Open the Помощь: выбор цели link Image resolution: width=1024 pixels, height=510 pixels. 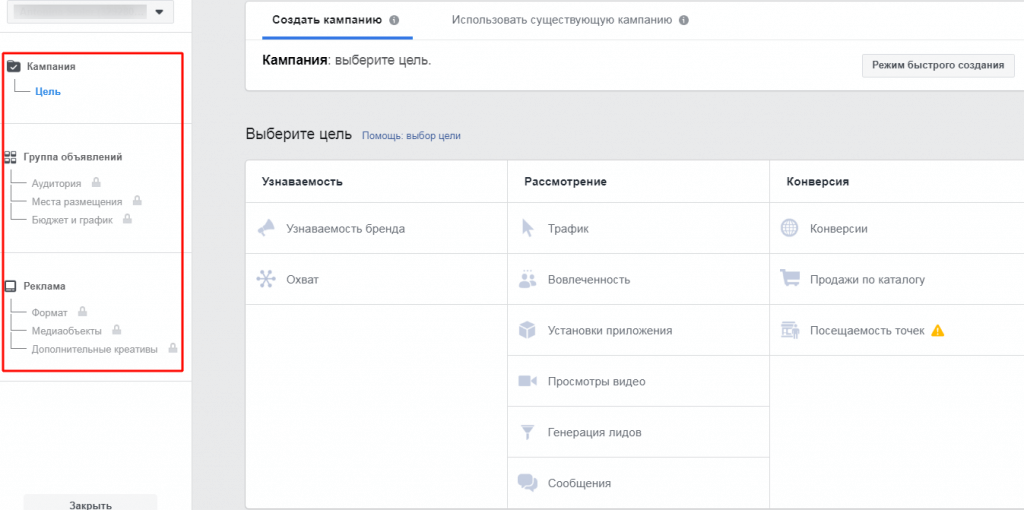411,136
